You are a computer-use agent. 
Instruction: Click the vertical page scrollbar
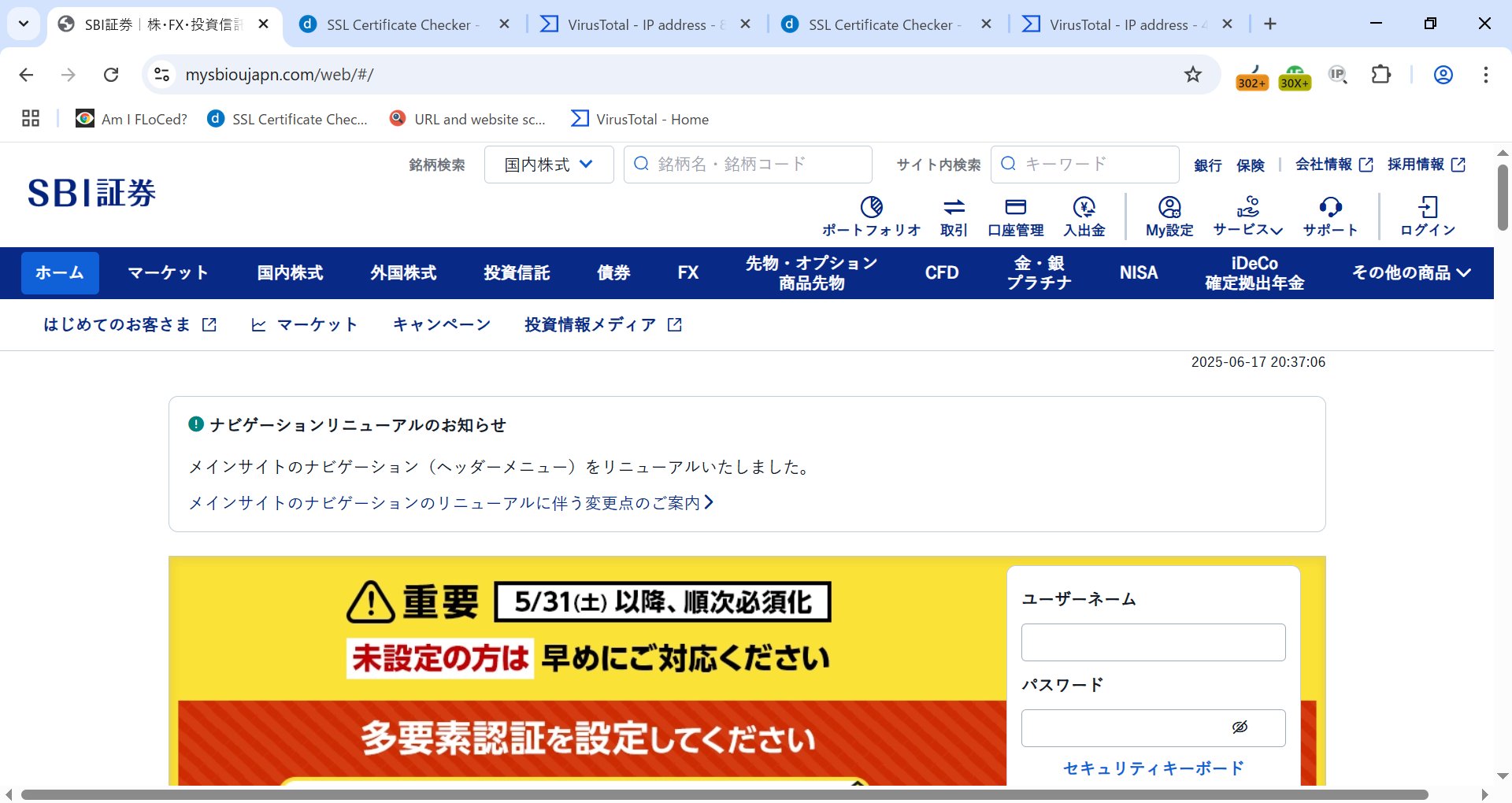pos(1503,197)
